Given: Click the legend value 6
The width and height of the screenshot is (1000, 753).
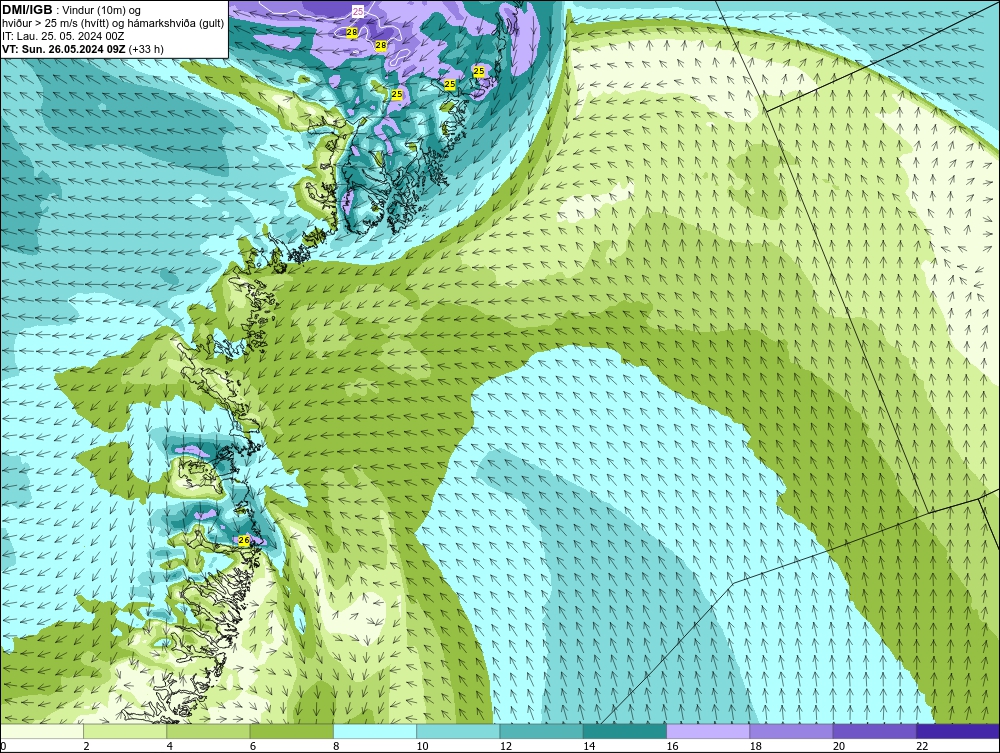Looking at the screenshot, I should pos(253,747).
